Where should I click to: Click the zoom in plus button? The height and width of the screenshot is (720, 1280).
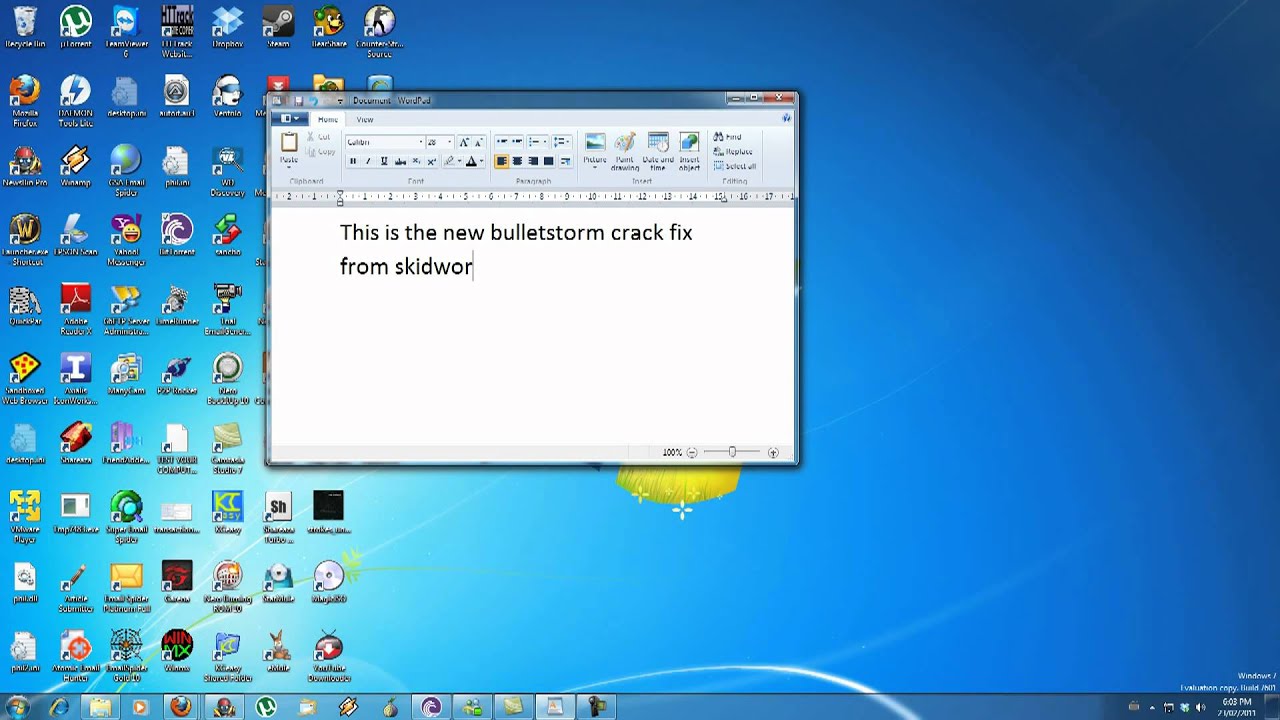pos(773,453)
